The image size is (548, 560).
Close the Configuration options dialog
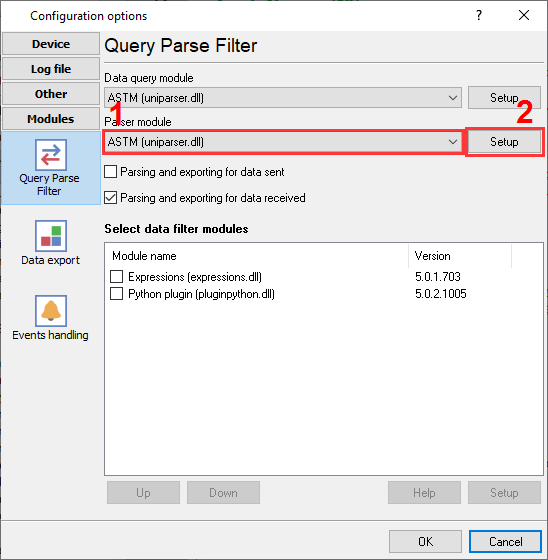(x=524, y=15)
